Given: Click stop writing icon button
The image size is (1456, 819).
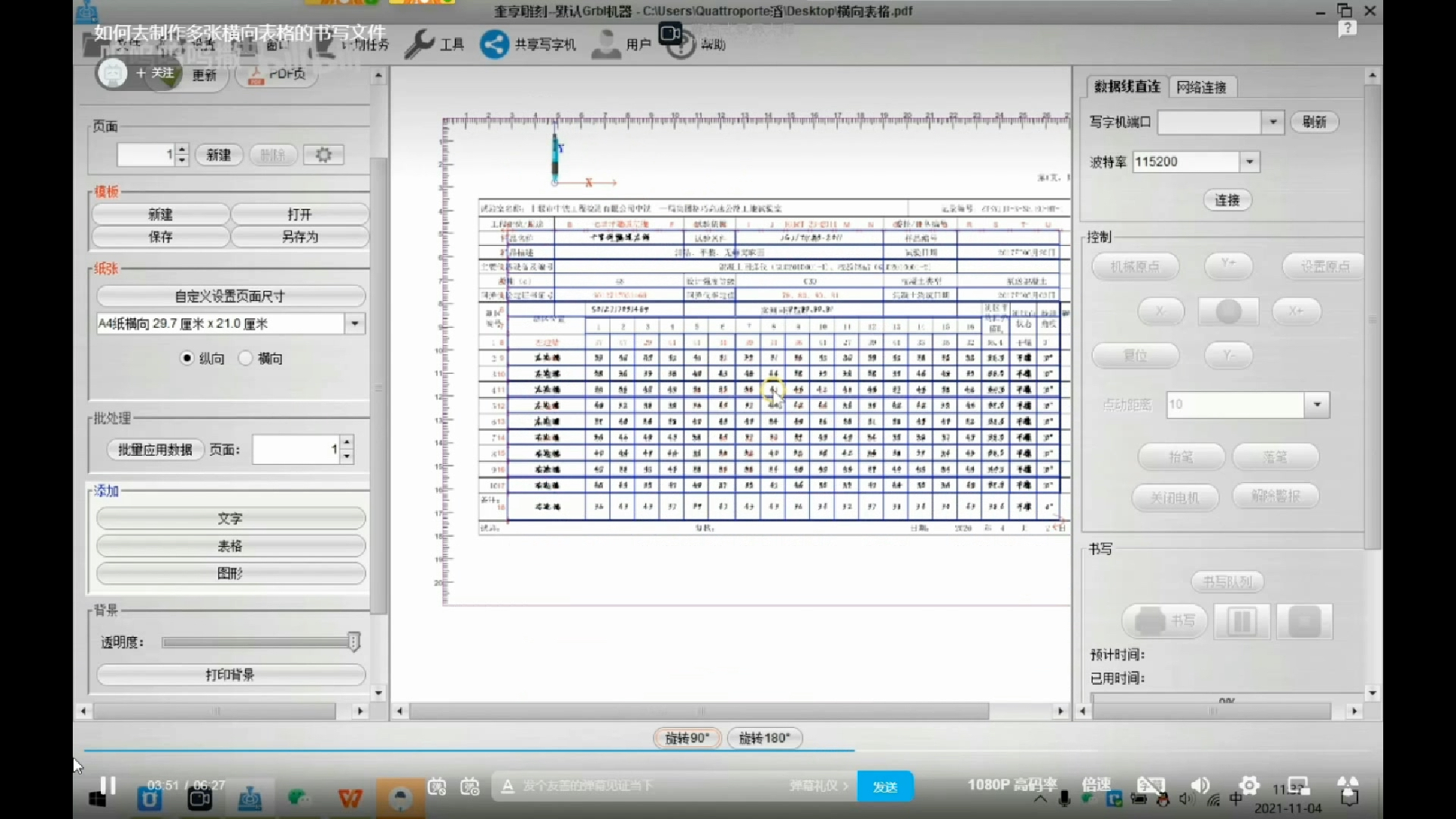Looking at the screenshot, I should click(1304, 622).
